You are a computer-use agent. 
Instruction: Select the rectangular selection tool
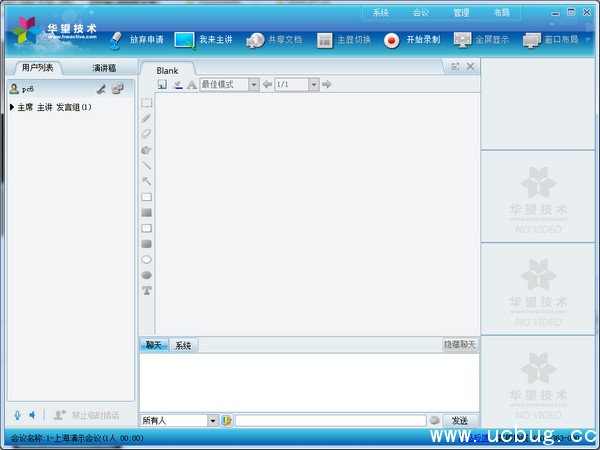coord(147,103)
